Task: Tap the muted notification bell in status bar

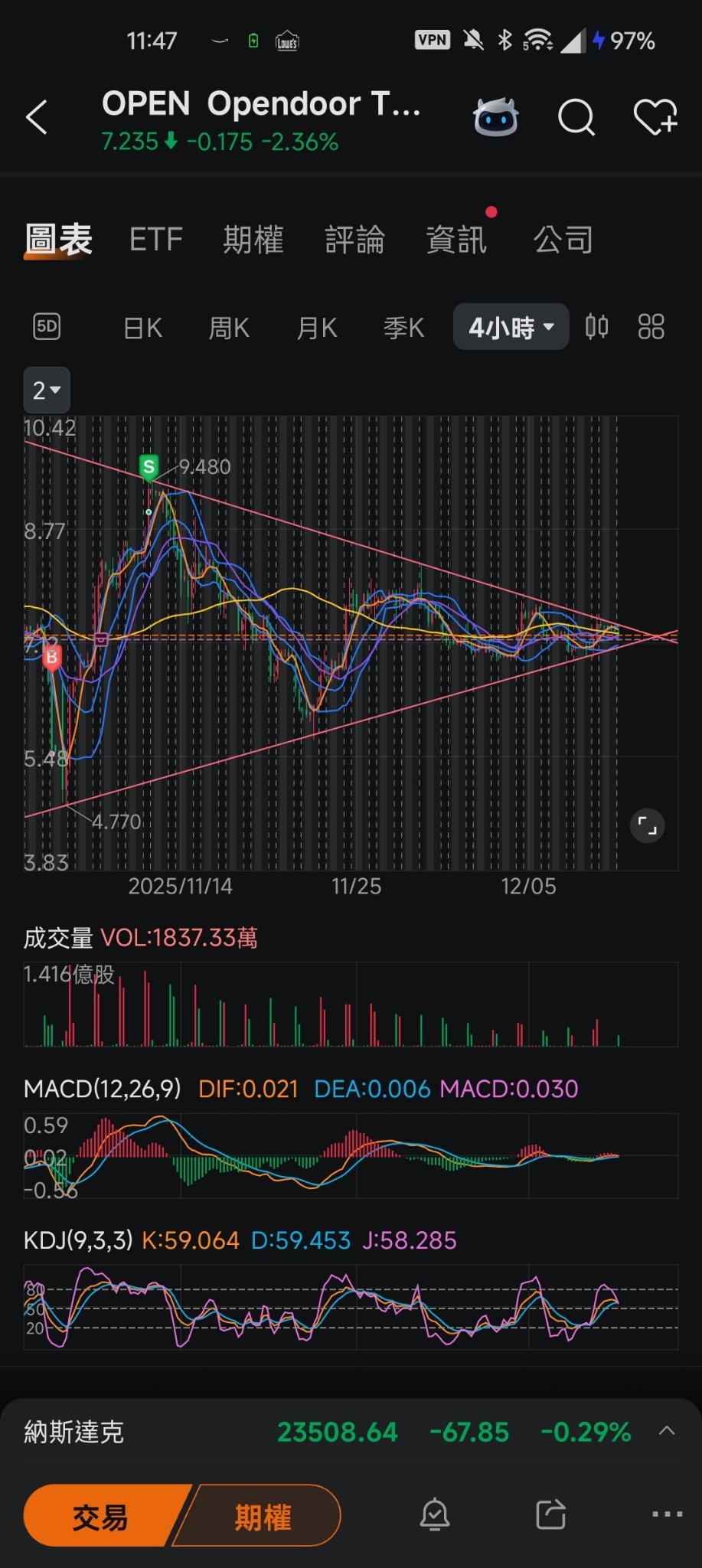Action: pos(473,40)
